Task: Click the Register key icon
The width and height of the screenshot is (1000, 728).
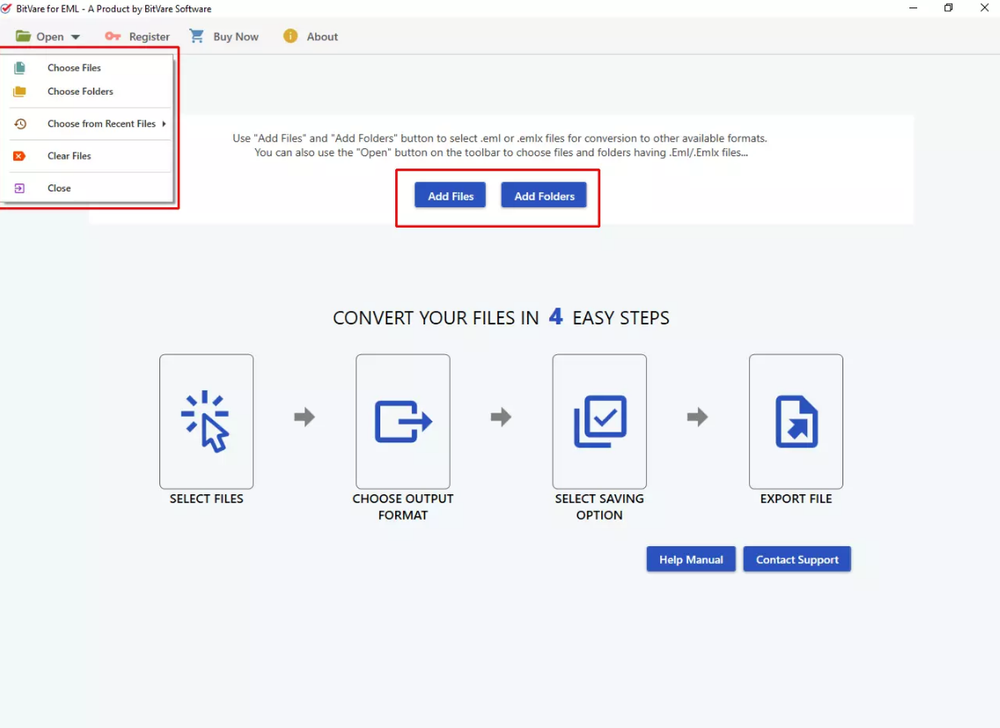Action: [x=113, y=36]
